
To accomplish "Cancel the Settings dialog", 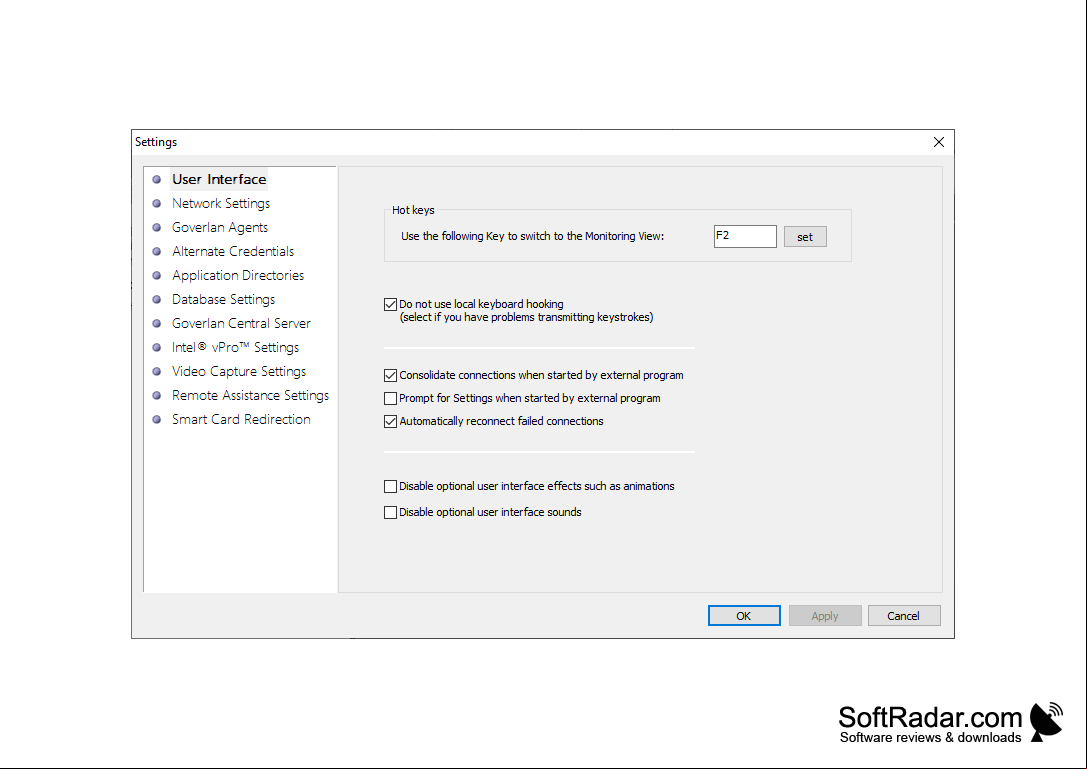I will click(904, 616).
